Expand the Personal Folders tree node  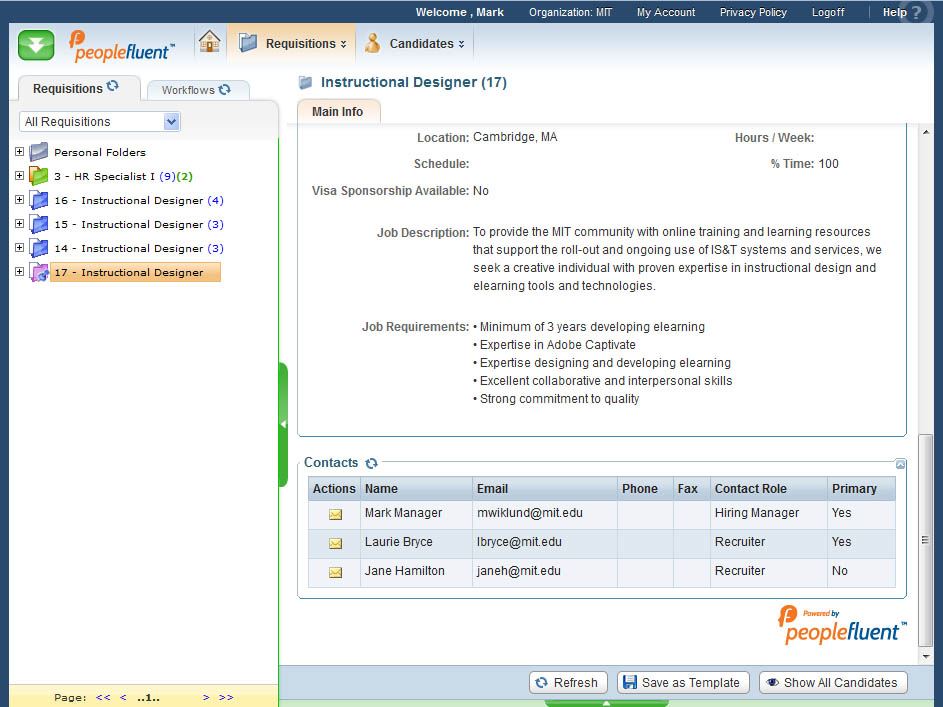pyautogui.click(x=19, y=152)
